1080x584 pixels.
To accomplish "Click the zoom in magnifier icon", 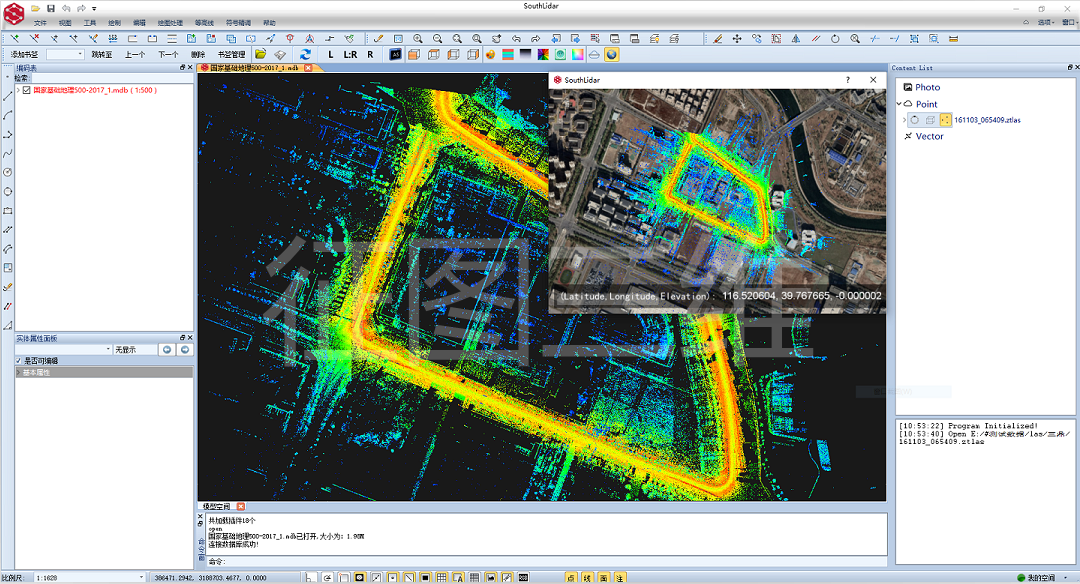I will coord(417,39).
